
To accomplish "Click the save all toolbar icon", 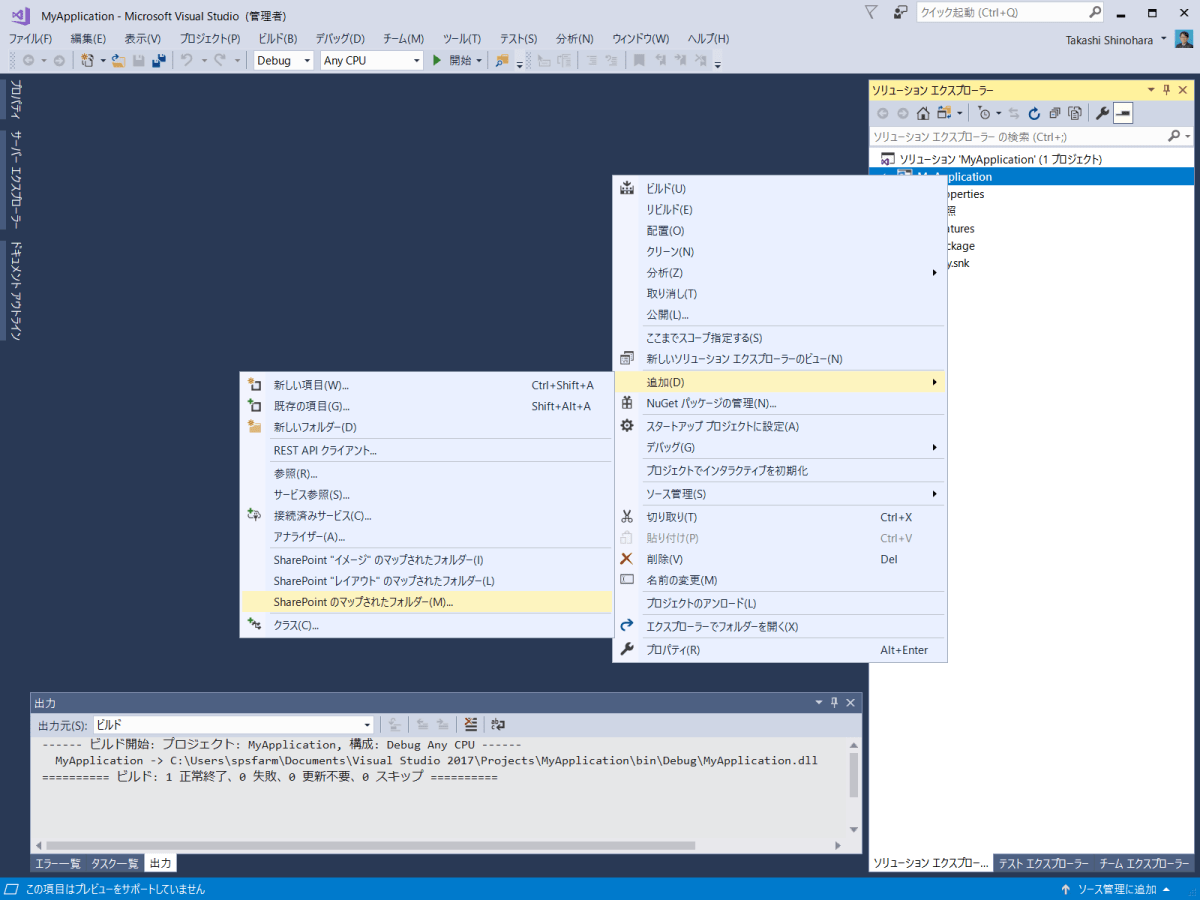I will (x=158, y=60).
